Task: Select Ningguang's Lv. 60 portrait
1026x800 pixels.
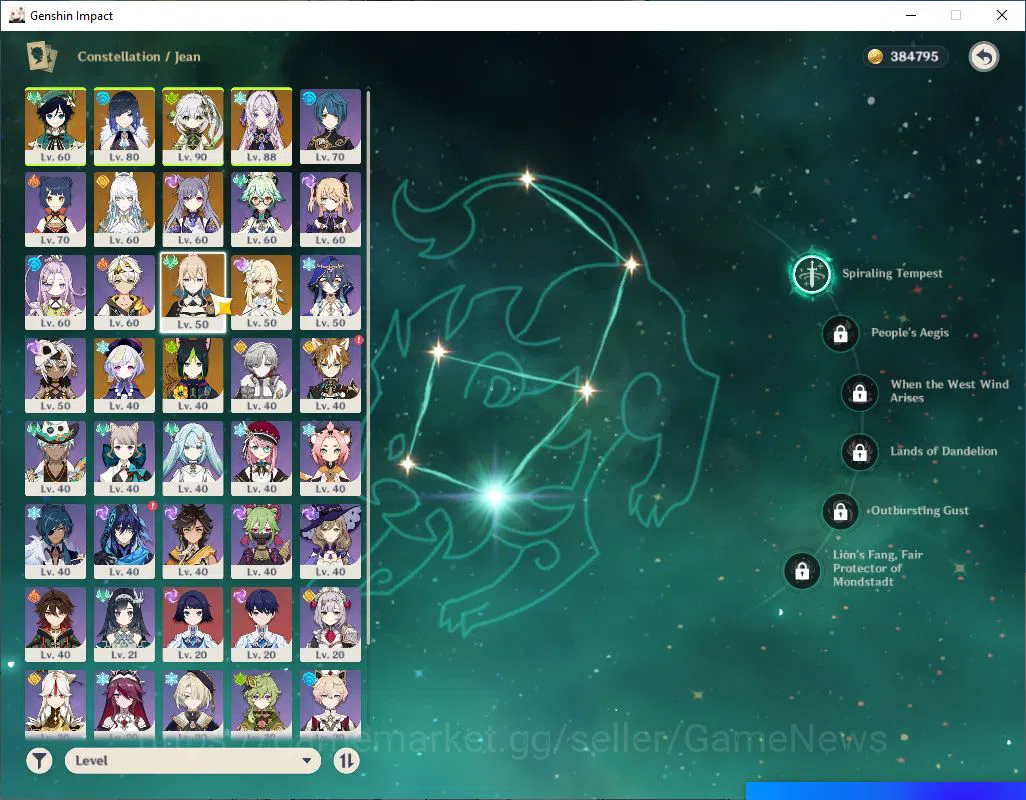Action: point(124,209)
